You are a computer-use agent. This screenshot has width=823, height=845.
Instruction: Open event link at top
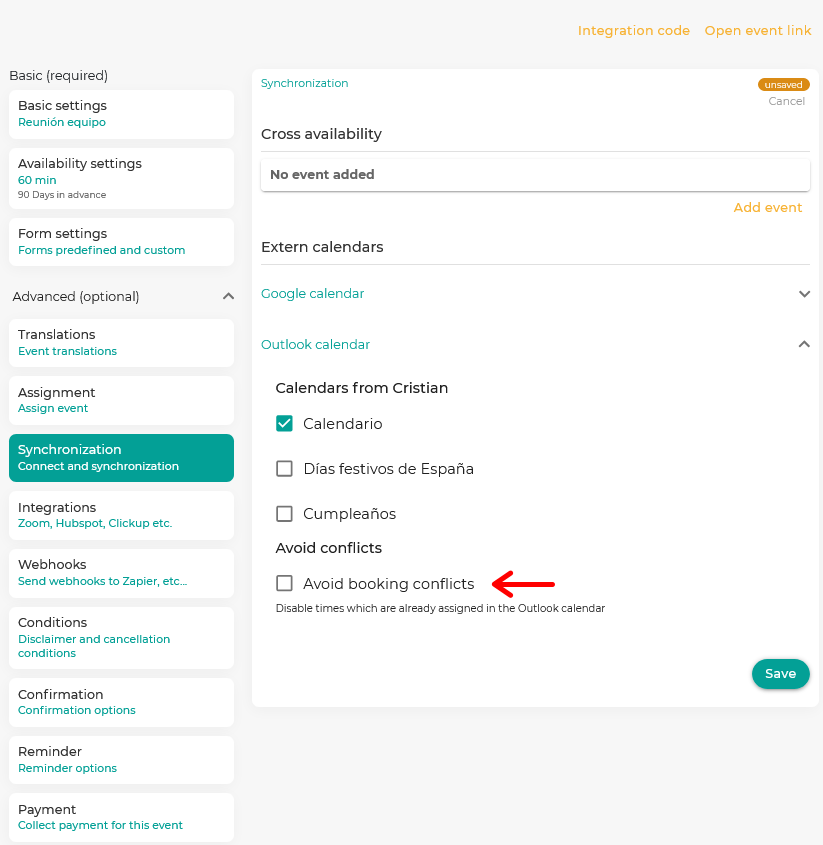pos(758,31)
